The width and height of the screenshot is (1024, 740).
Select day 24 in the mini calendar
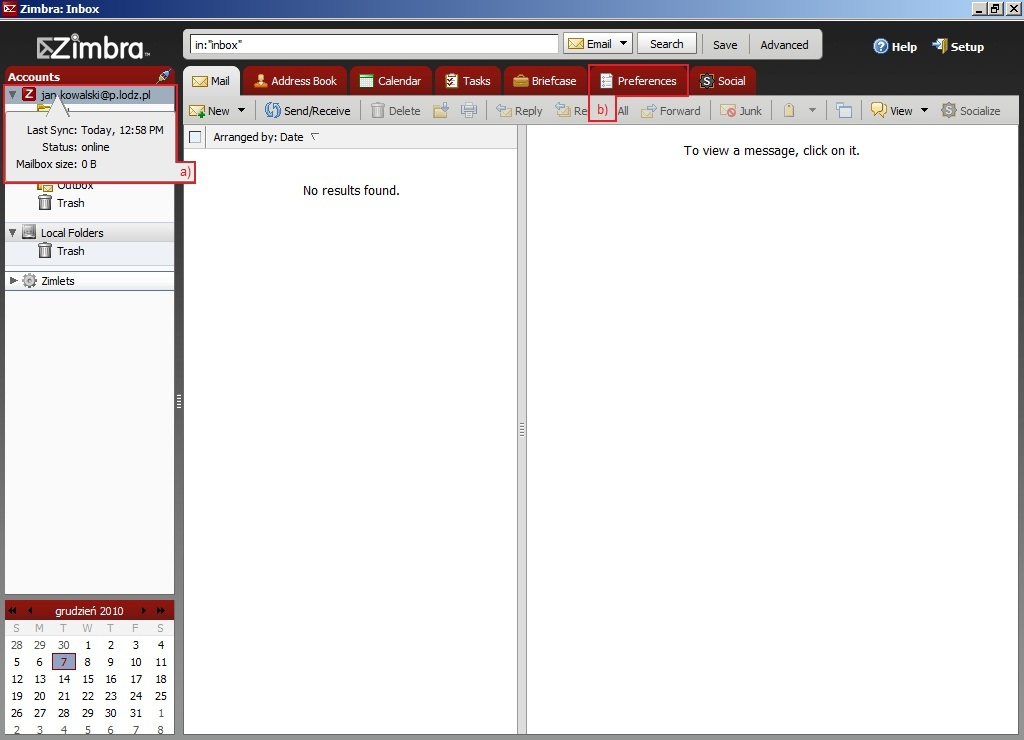pyautogui.click(x=136, y=696)
